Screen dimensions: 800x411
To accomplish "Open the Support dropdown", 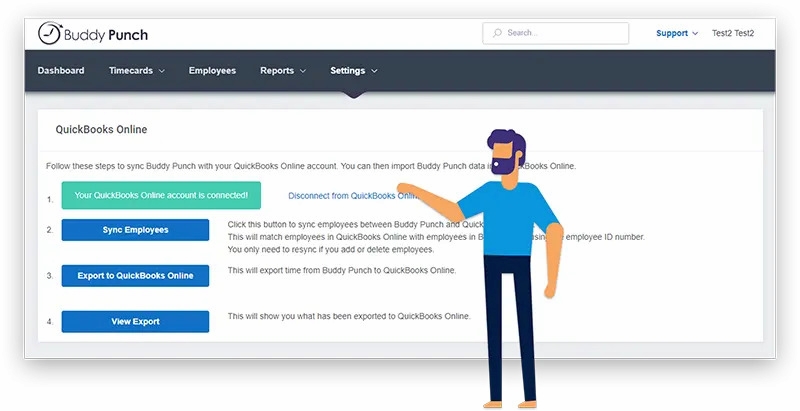I will (677, 33).
